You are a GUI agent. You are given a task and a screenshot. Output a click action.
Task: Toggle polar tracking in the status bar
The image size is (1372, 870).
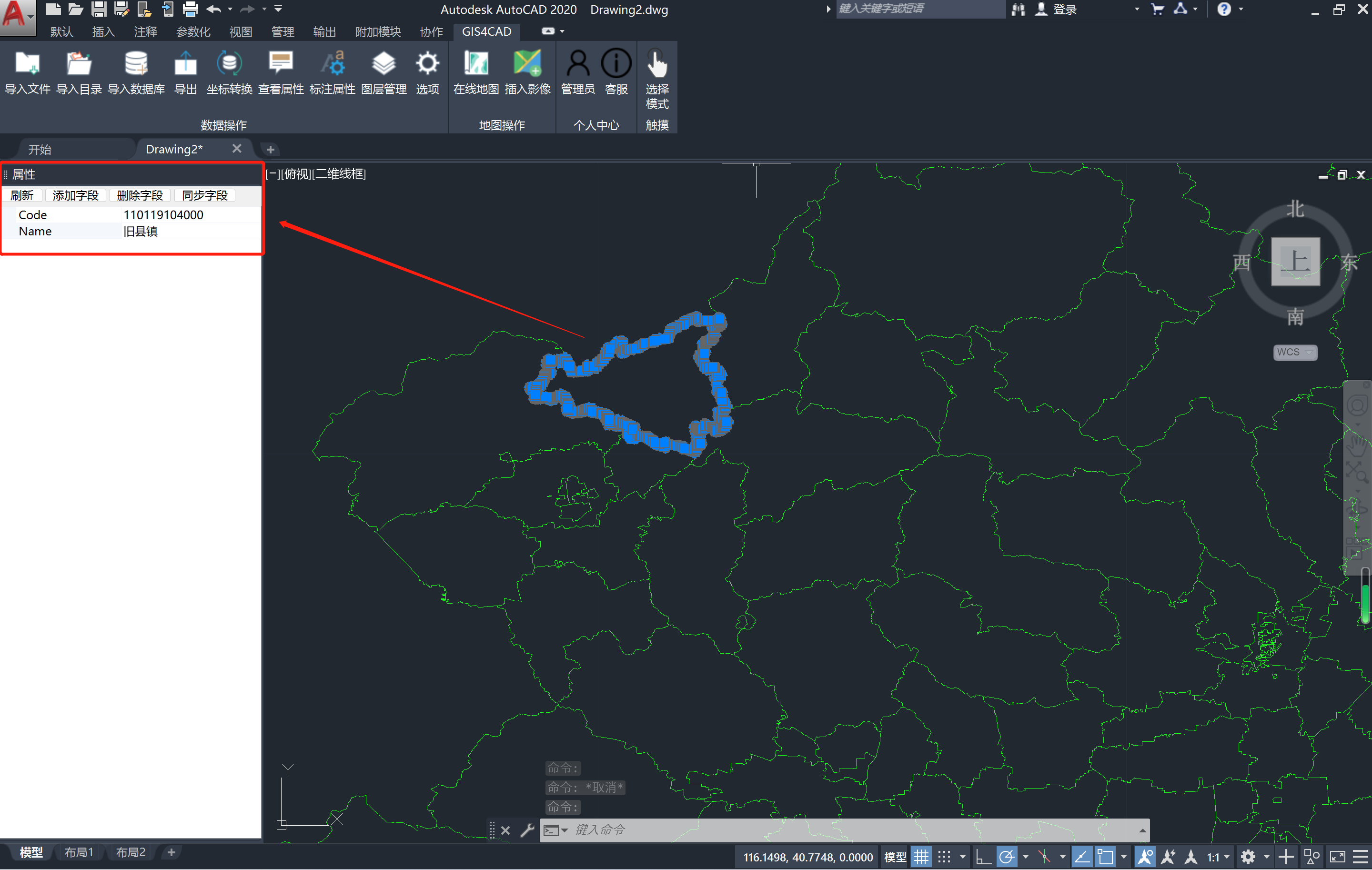coord(1007,857)
